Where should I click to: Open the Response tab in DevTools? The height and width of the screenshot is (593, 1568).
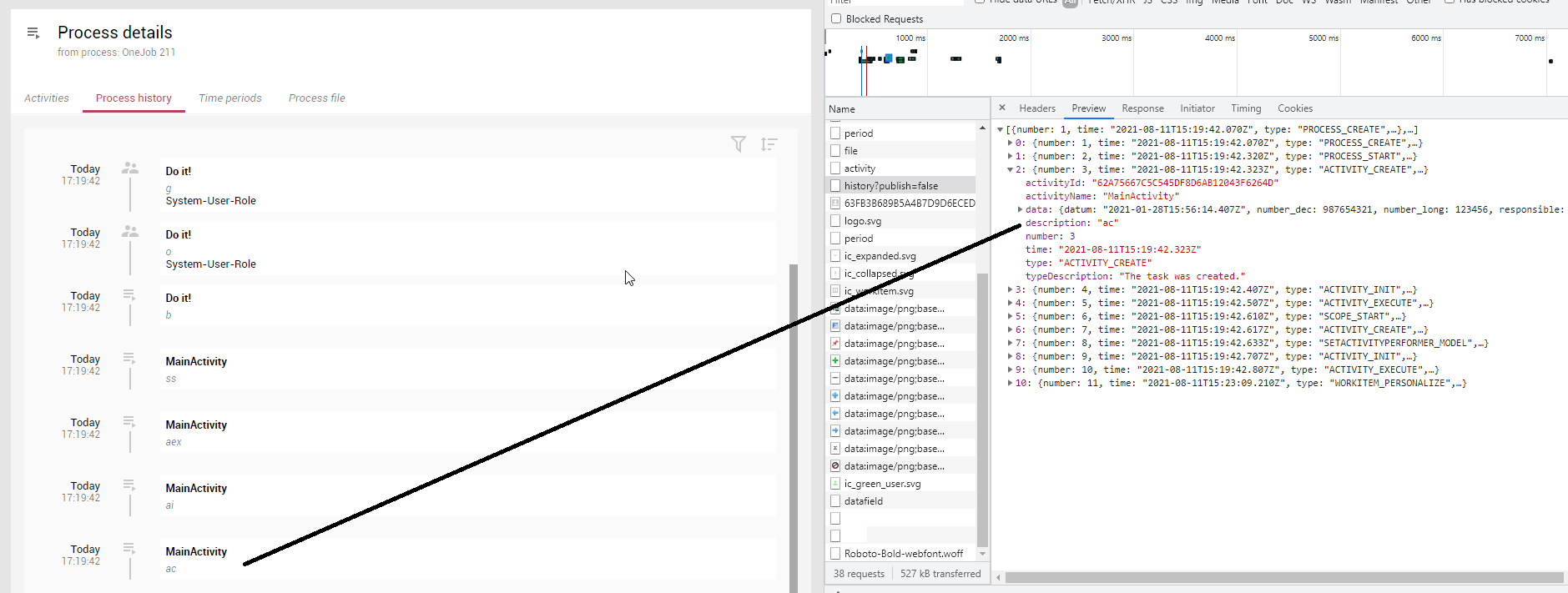click(1142, 108)
